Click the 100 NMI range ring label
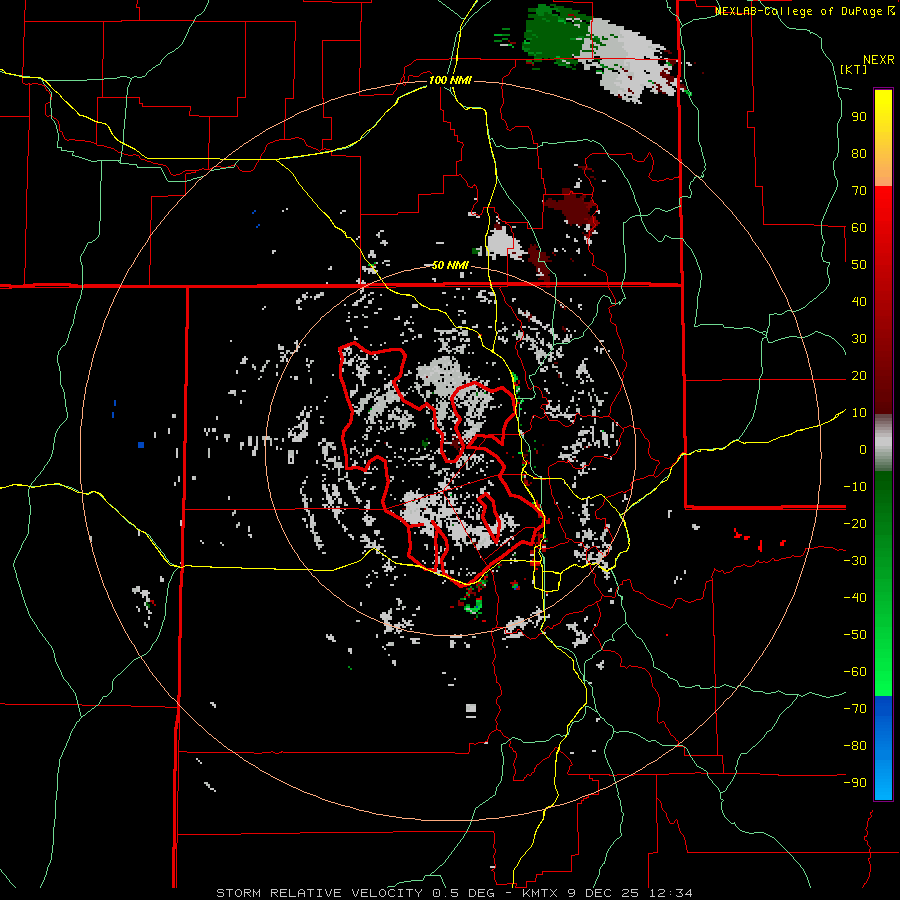 451,79
